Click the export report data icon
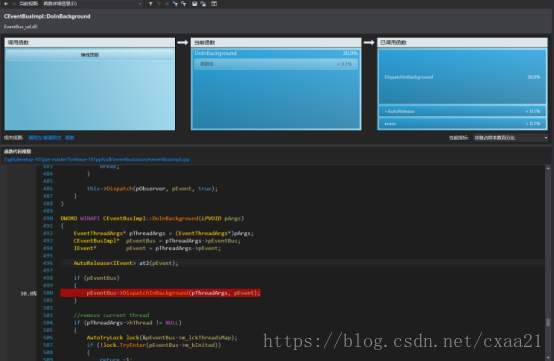This screenshot has height=361, width=554. click(x=203, y=4)
